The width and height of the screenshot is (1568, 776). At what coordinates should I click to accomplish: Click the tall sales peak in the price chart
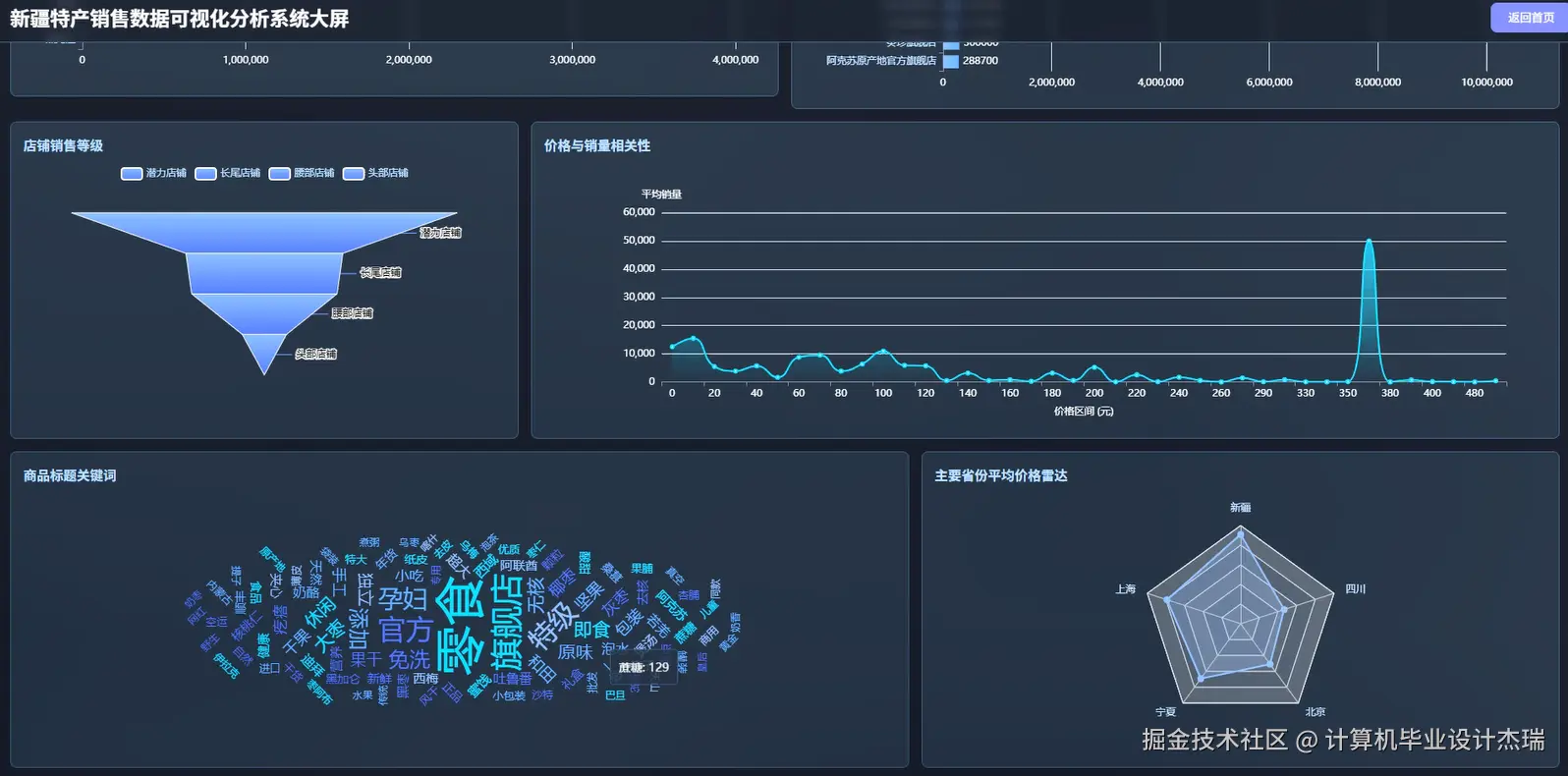tap(1369, 241)
